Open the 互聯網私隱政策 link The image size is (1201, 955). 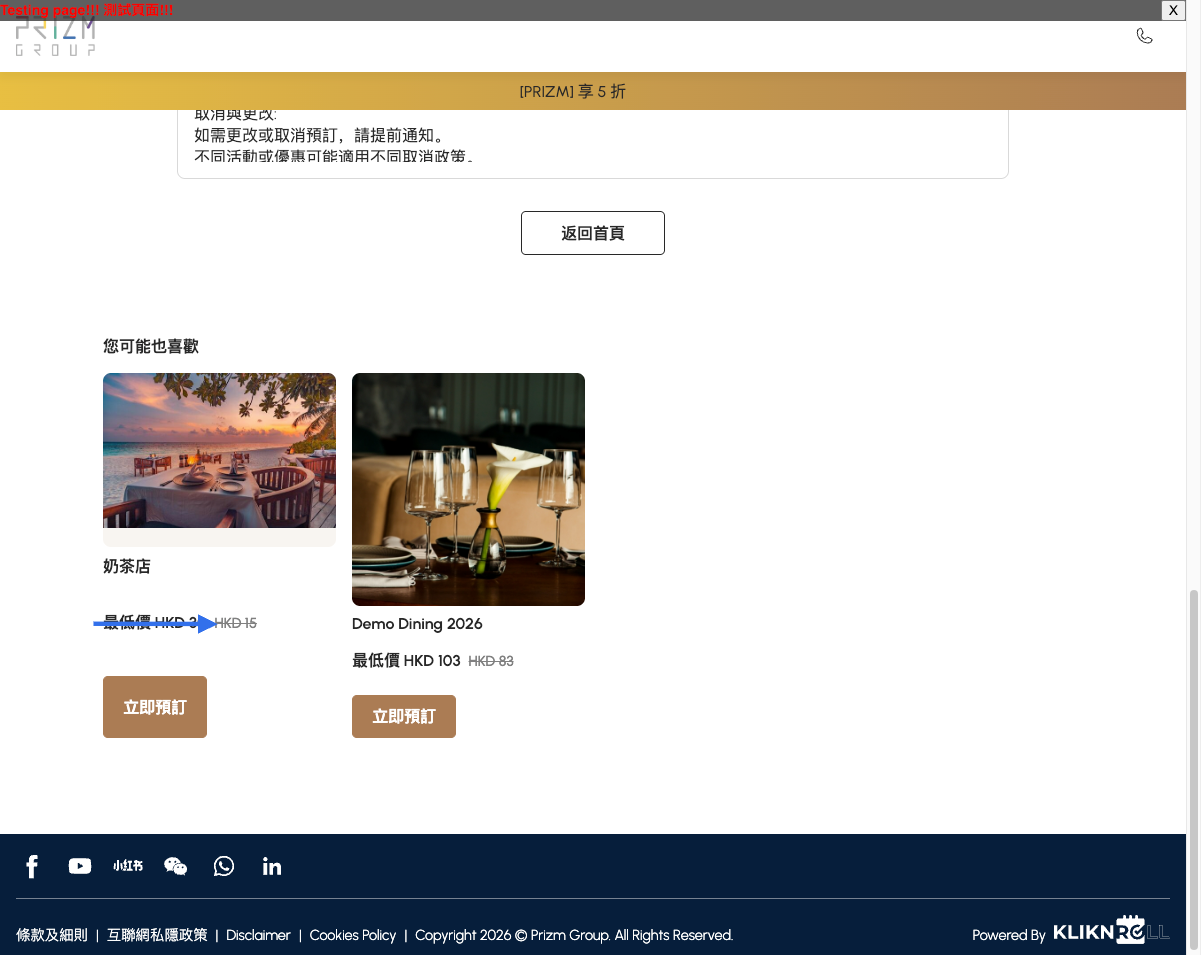click(157, 935)
